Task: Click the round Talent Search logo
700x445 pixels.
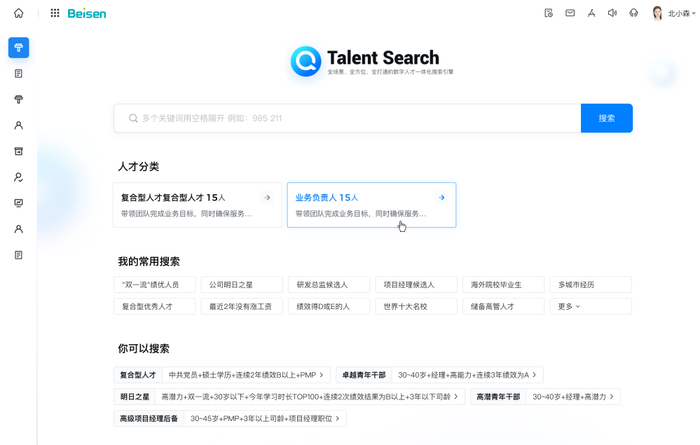Action: (306, 61)
